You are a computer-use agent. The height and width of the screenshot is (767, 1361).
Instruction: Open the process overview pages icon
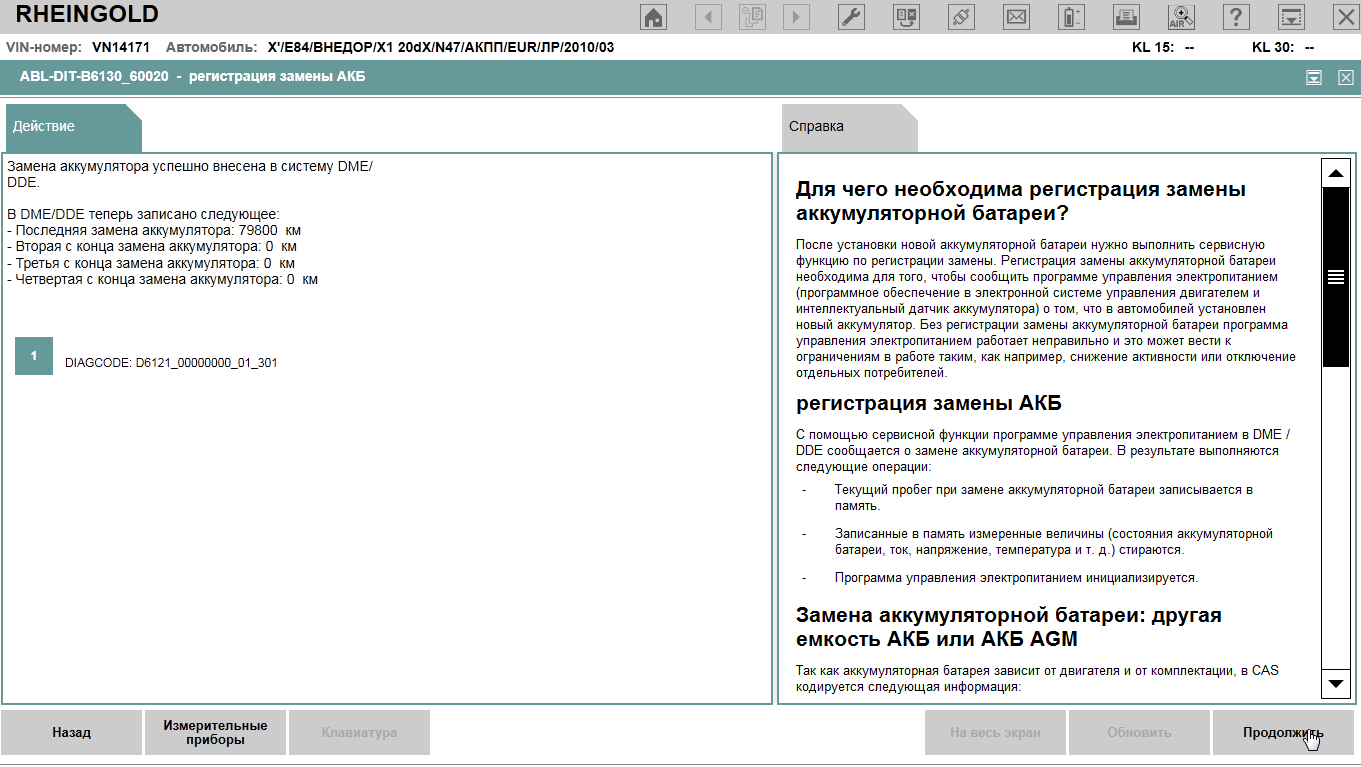point(752,17)
